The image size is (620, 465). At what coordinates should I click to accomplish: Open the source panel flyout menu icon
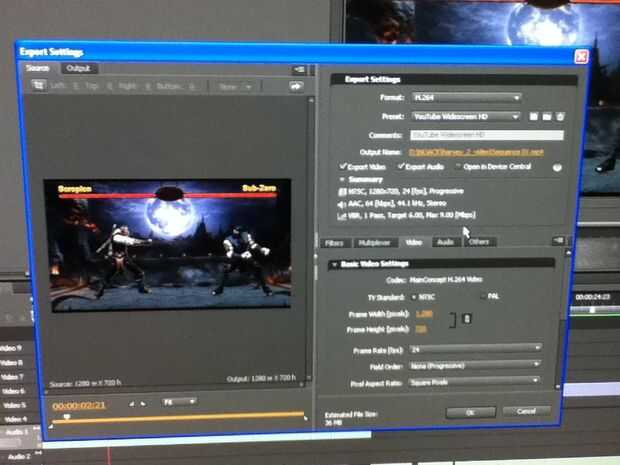click(299, 70)
